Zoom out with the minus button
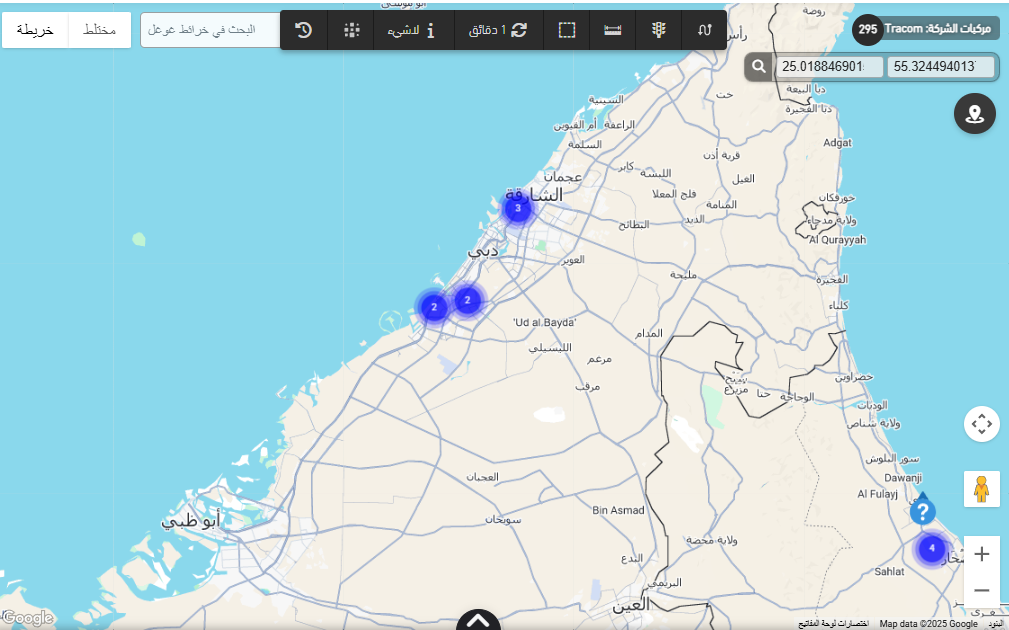Image resolution: width=1009 pixels, height=630 pixels. coord(981,590)
